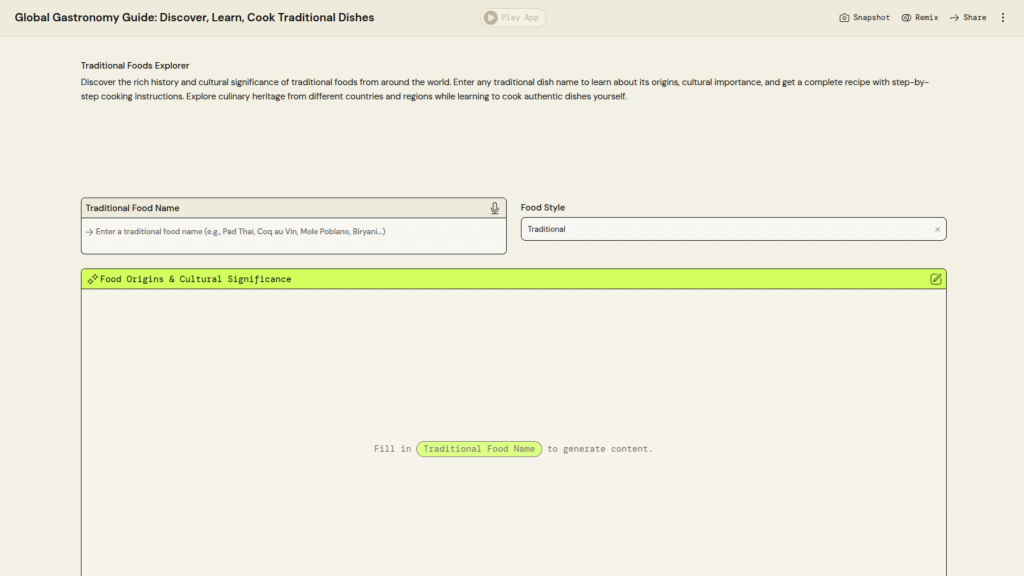
Task: Click the play triangle icon in Play App
Action: click(490, 17)
